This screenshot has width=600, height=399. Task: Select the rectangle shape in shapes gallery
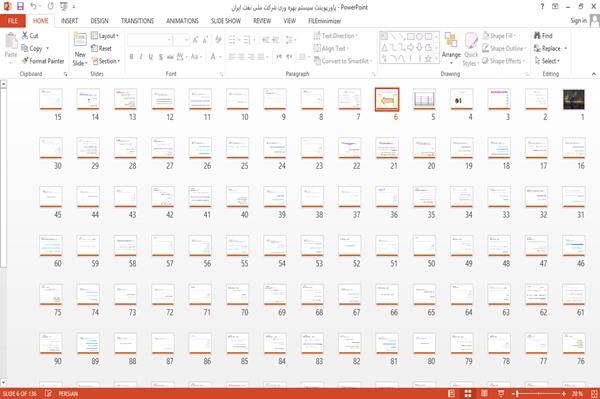point(410,36)
